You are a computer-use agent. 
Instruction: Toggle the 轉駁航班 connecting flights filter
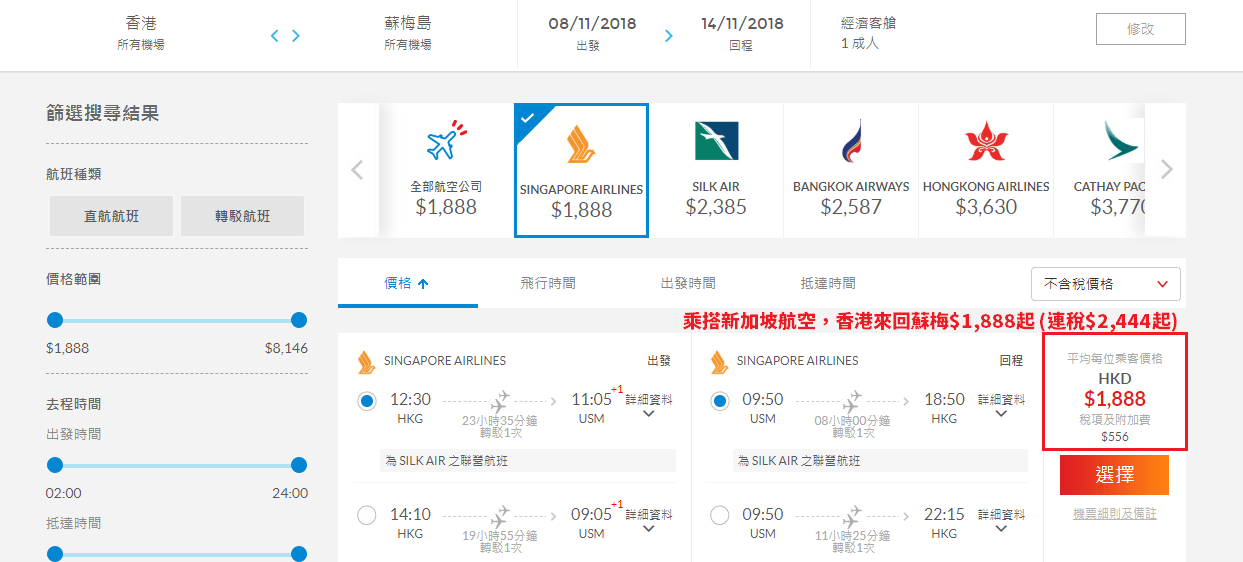[x=242, y=216]
